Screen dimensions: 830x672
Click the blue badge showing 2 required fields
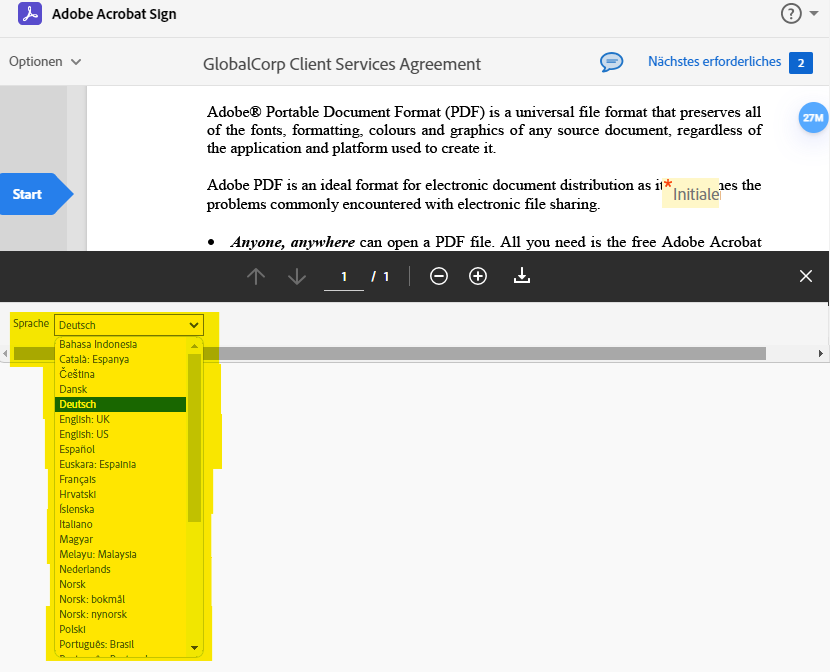coord(801,63)
